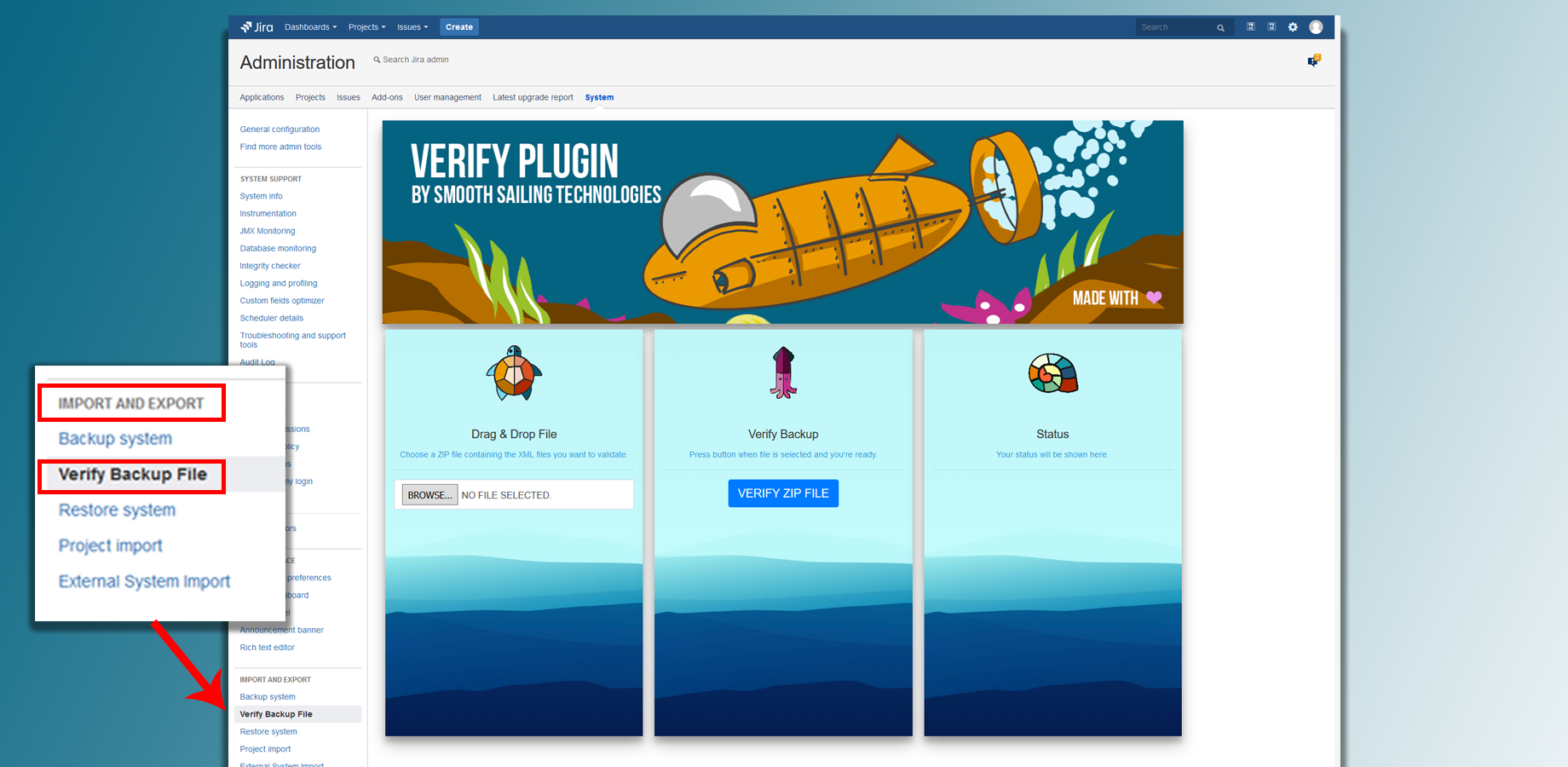1568x767 pixels.
Task: Open the Projects dropdown in the top bar
Action: coord(366,27)
